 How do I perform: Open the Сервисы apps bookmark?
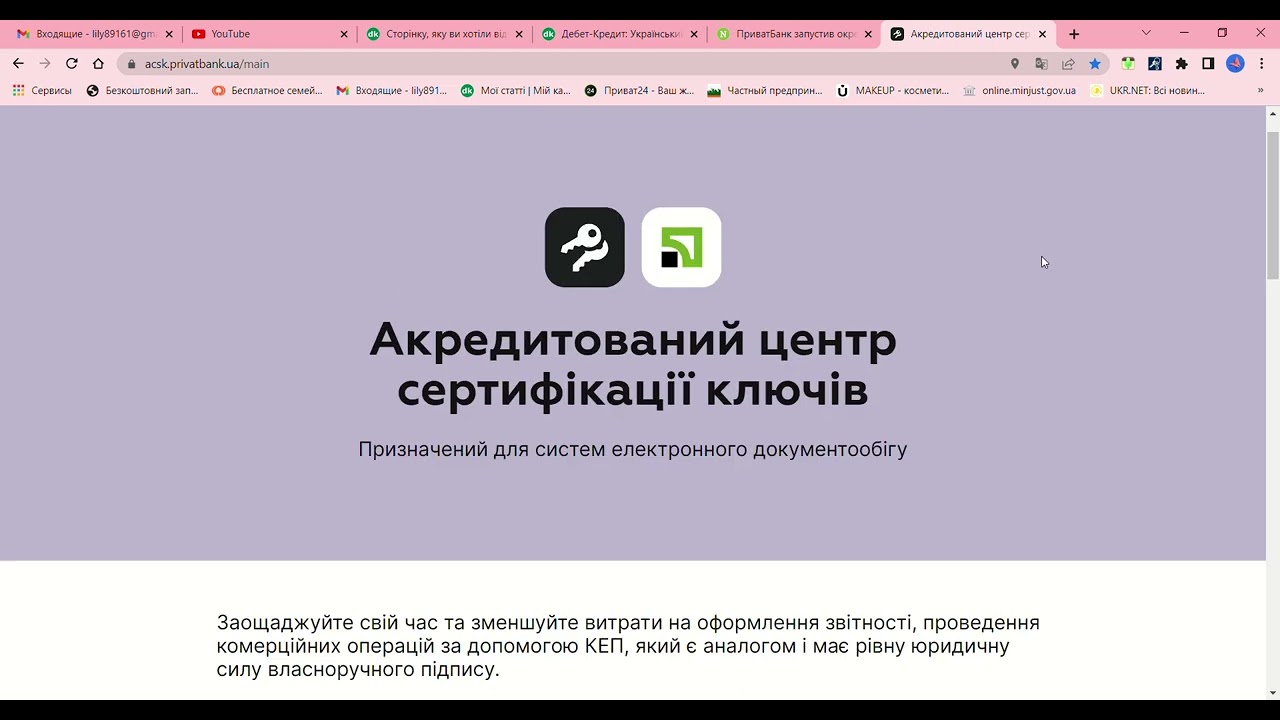42,90
